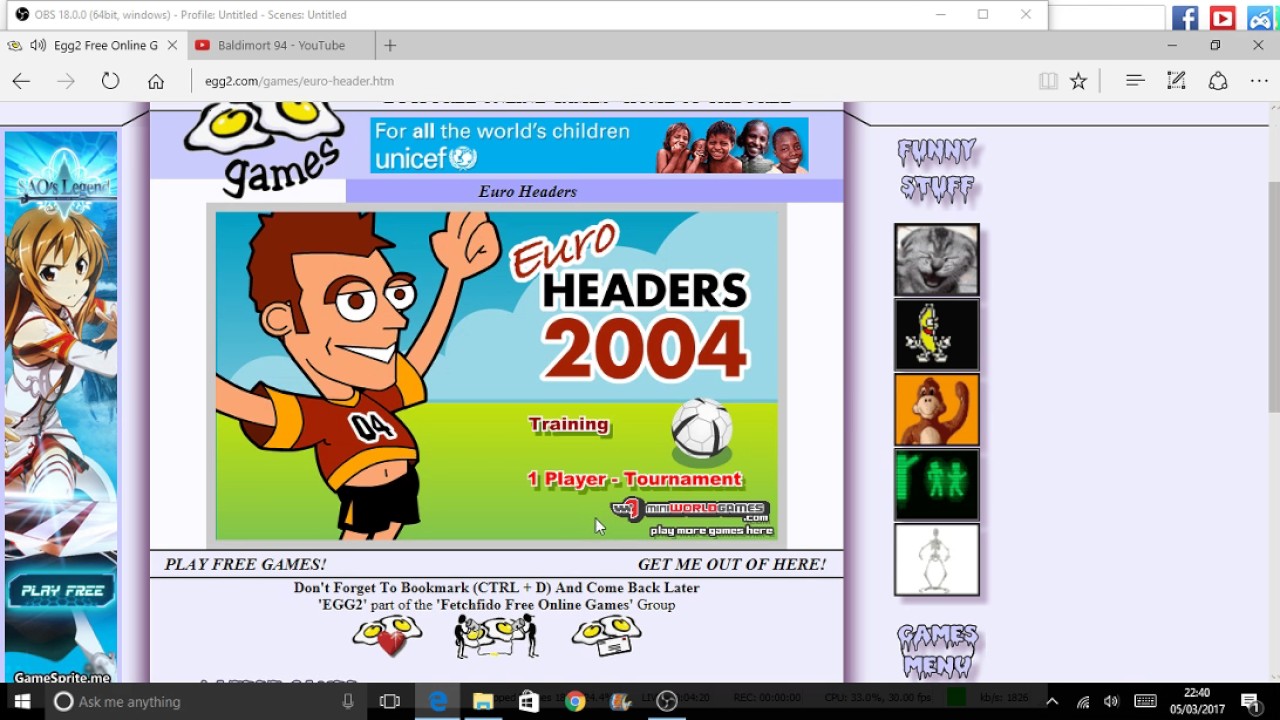Viewport: 1280px width, 720px height.
Task: Click Cortana Ask me anything search box
Action: [205, 701]
